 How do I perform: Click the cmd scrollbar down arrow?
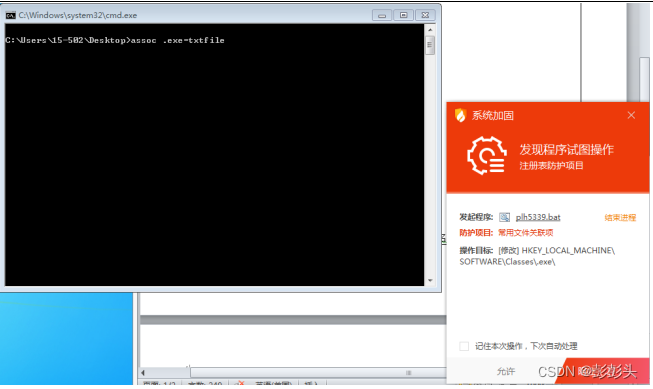430,281
